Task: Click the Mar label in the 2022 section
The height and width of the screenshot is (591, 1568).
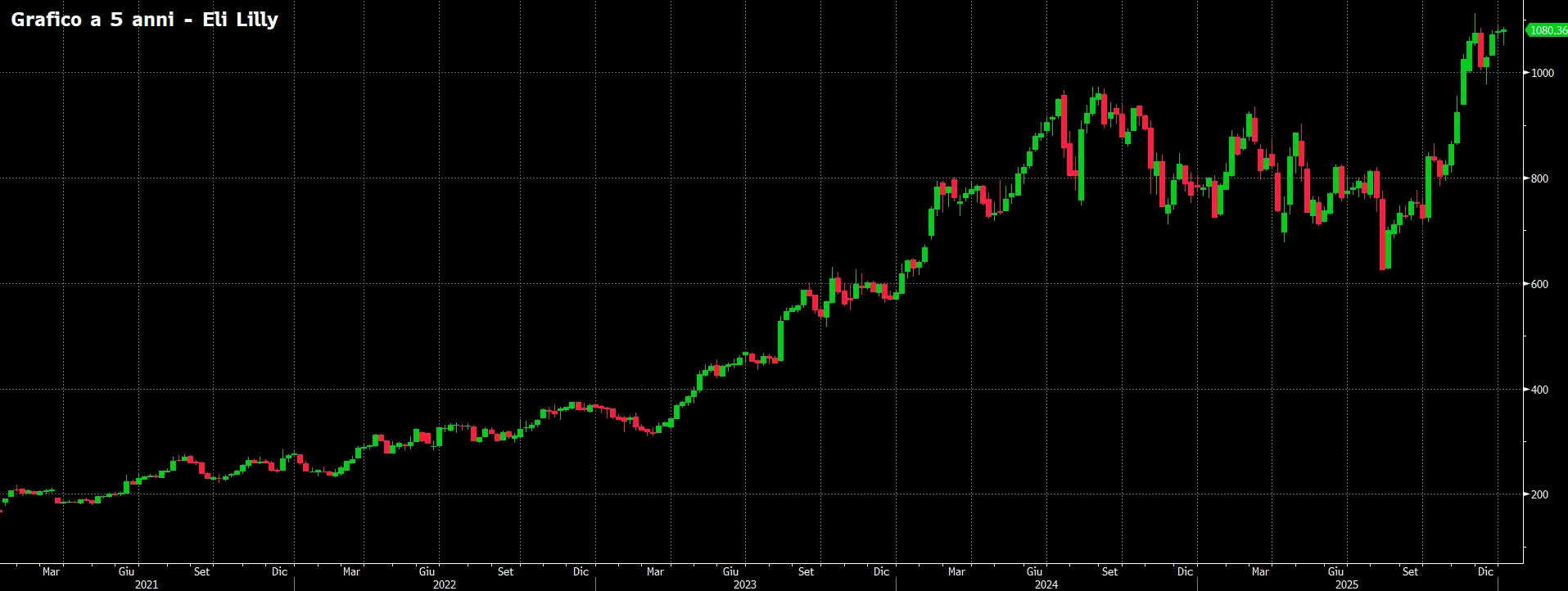Action: 351,571
